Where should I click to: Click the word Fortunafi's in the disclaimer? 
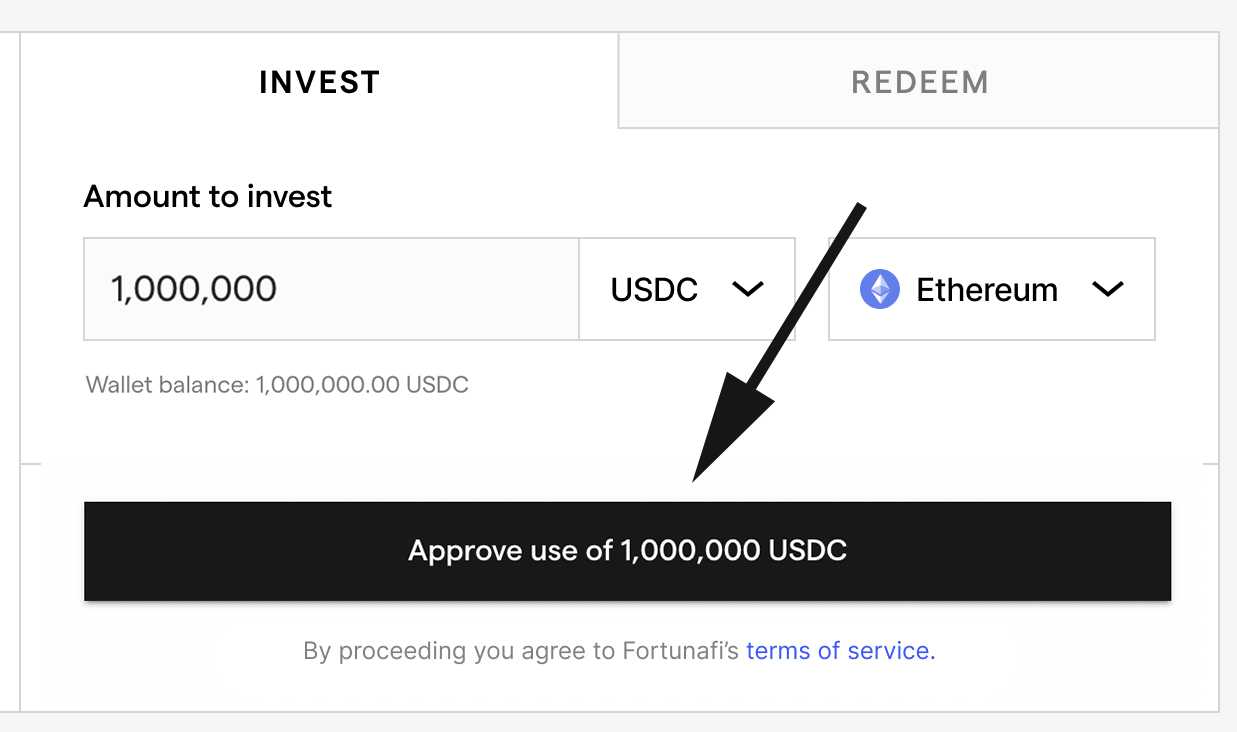click(680, 651)
